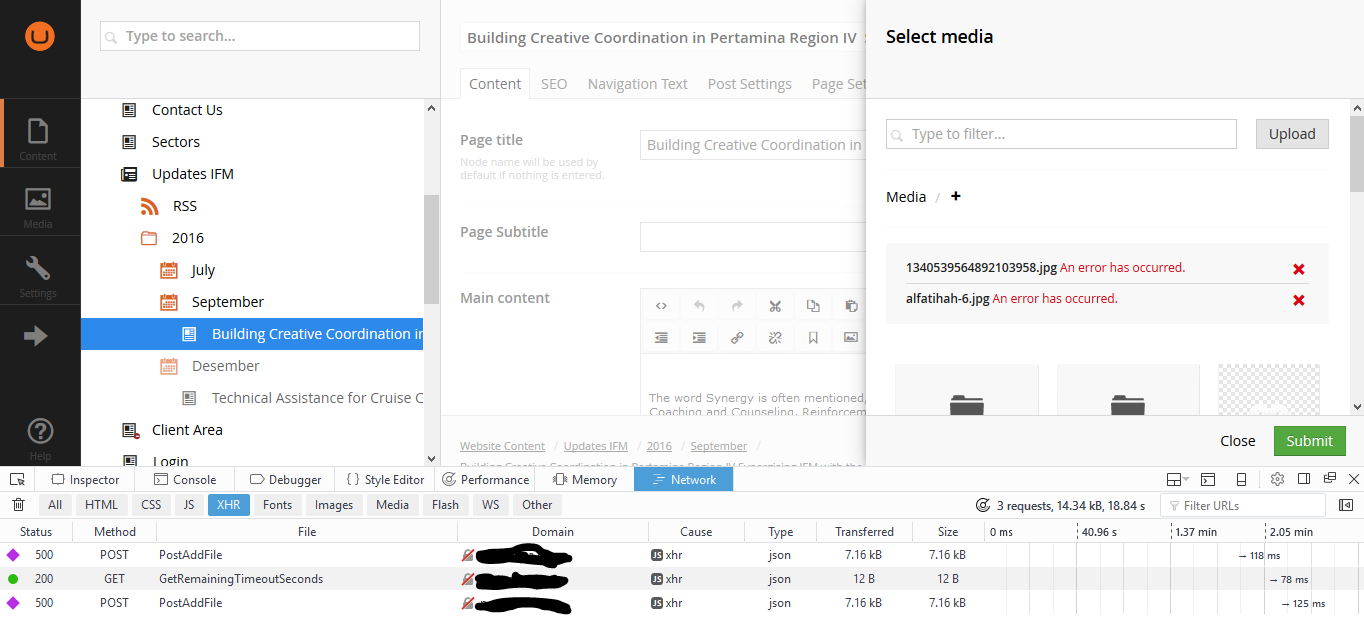Click the media filter input field
Screen dimensions: 1364x633
(1060, 133)
